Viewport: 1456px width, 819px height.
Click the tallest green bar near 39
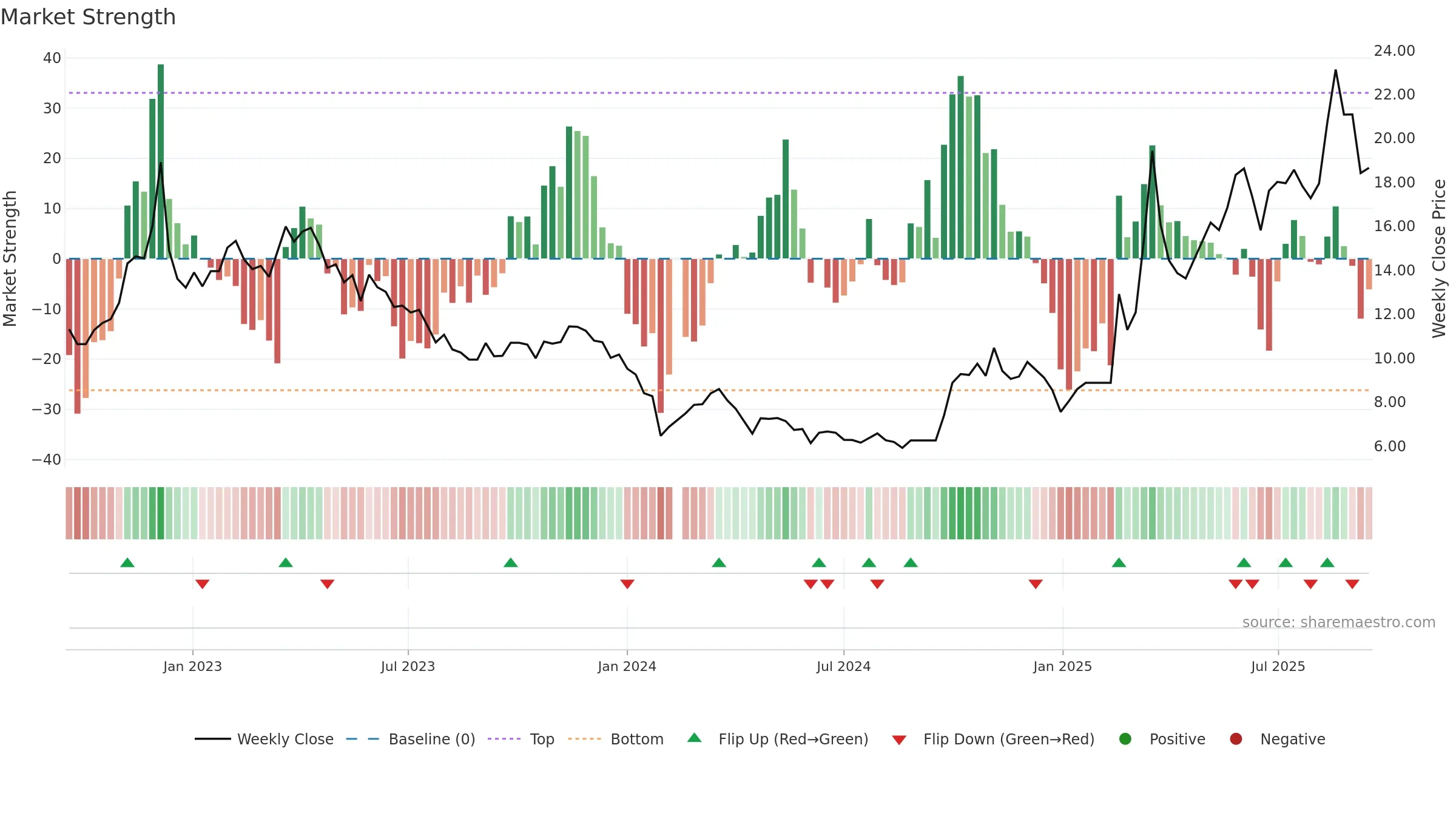tap(161, 161)
